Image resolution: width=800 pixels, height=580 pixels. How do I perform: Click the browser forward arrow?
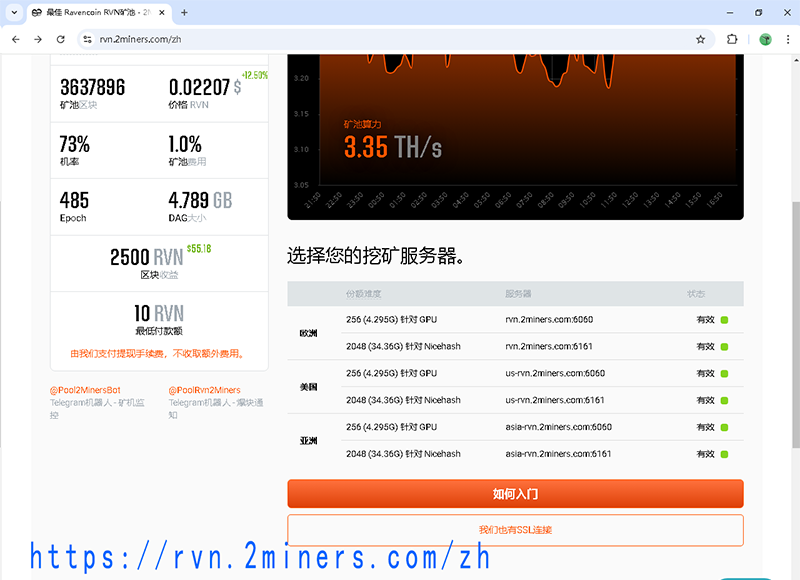(38, 39)
